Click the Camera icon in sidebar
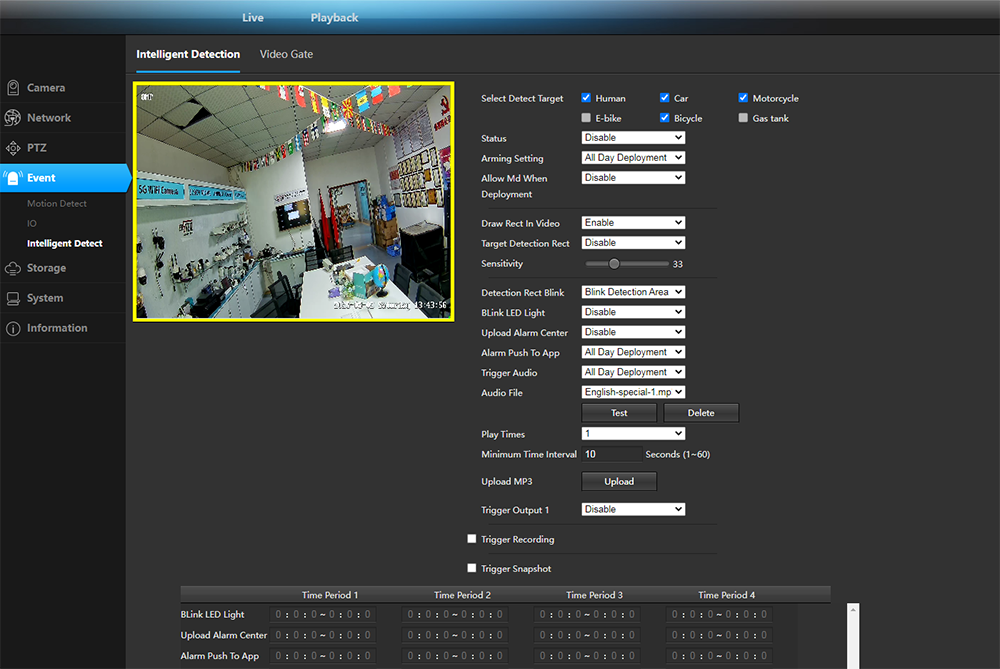Viewport: 1000px width, 669px height. 13,88
